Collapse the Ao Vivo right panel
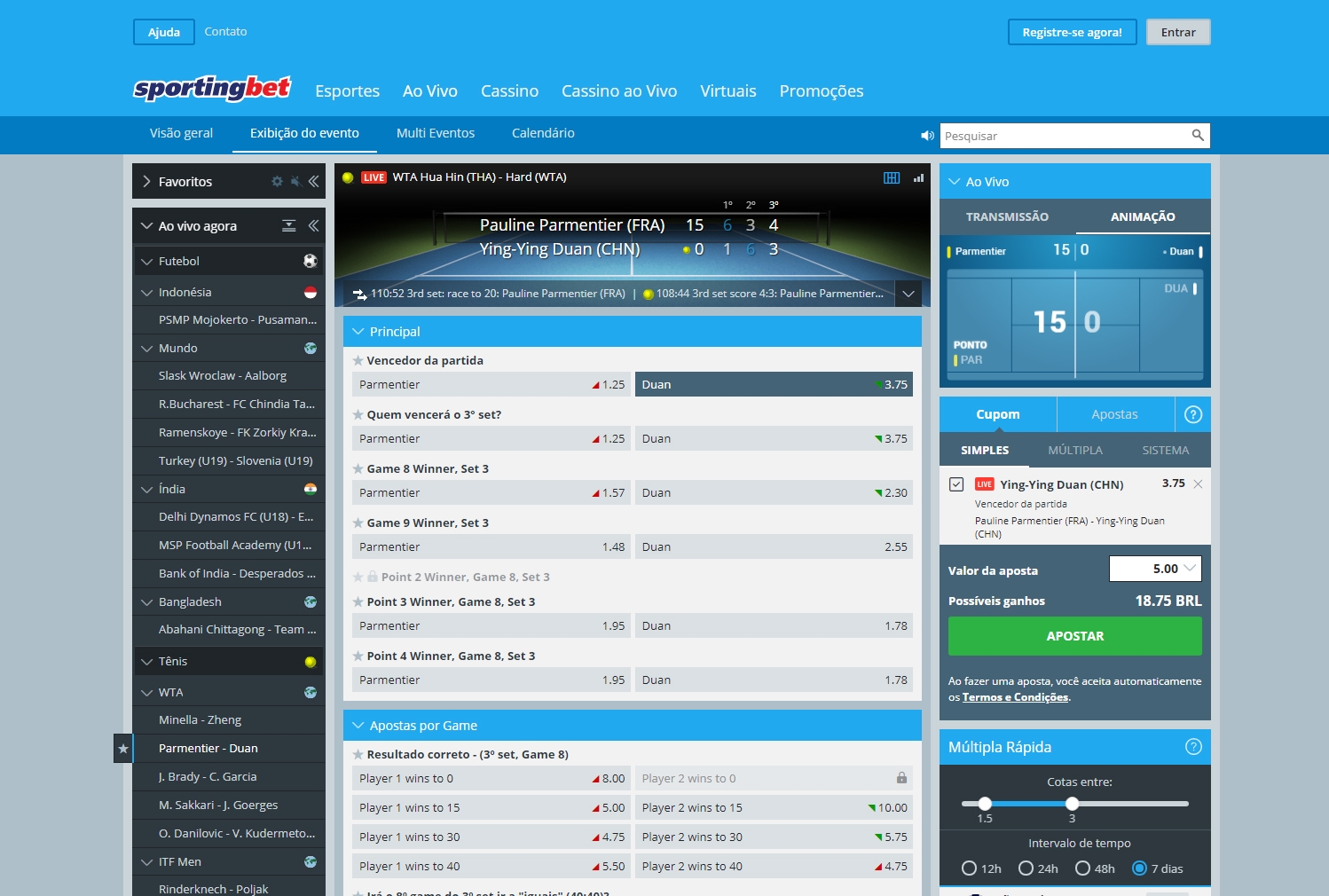 [955, 181]
